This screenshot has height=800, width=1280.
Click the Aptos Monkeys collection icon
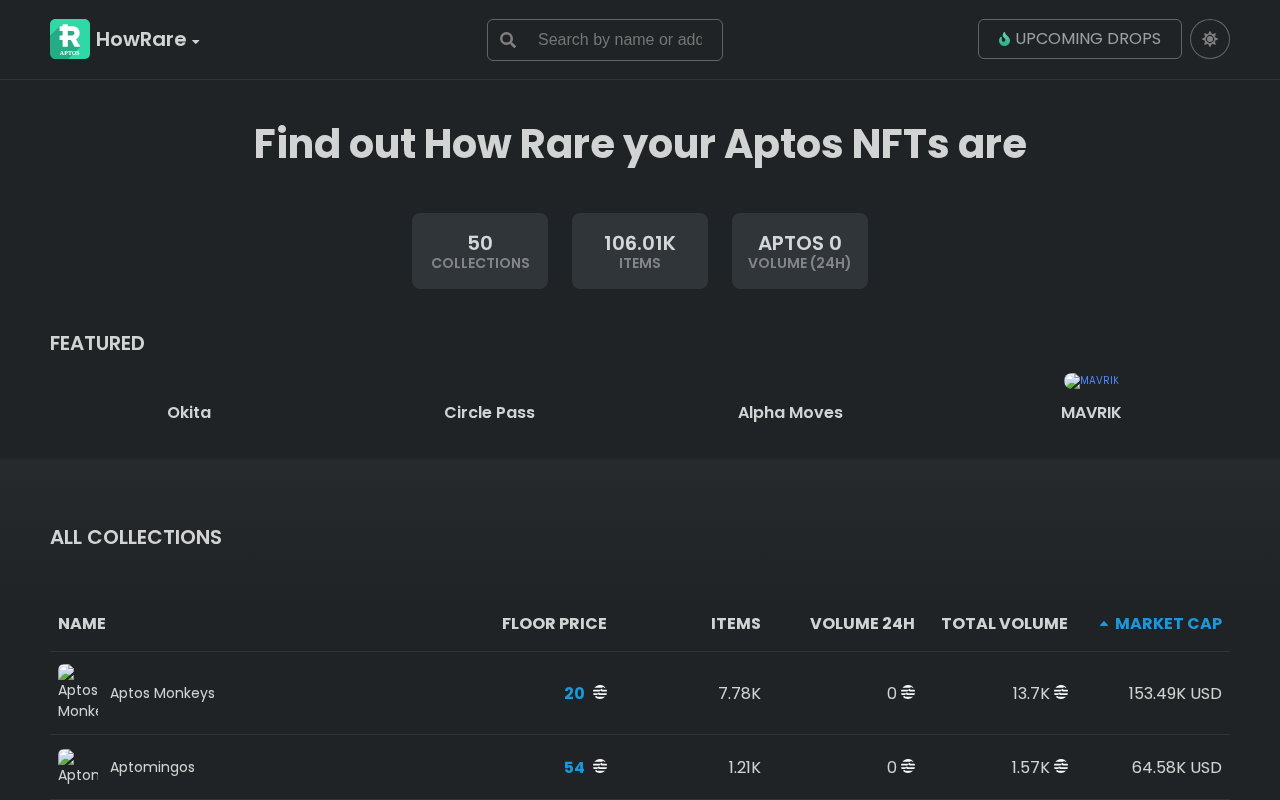(78, 692)
